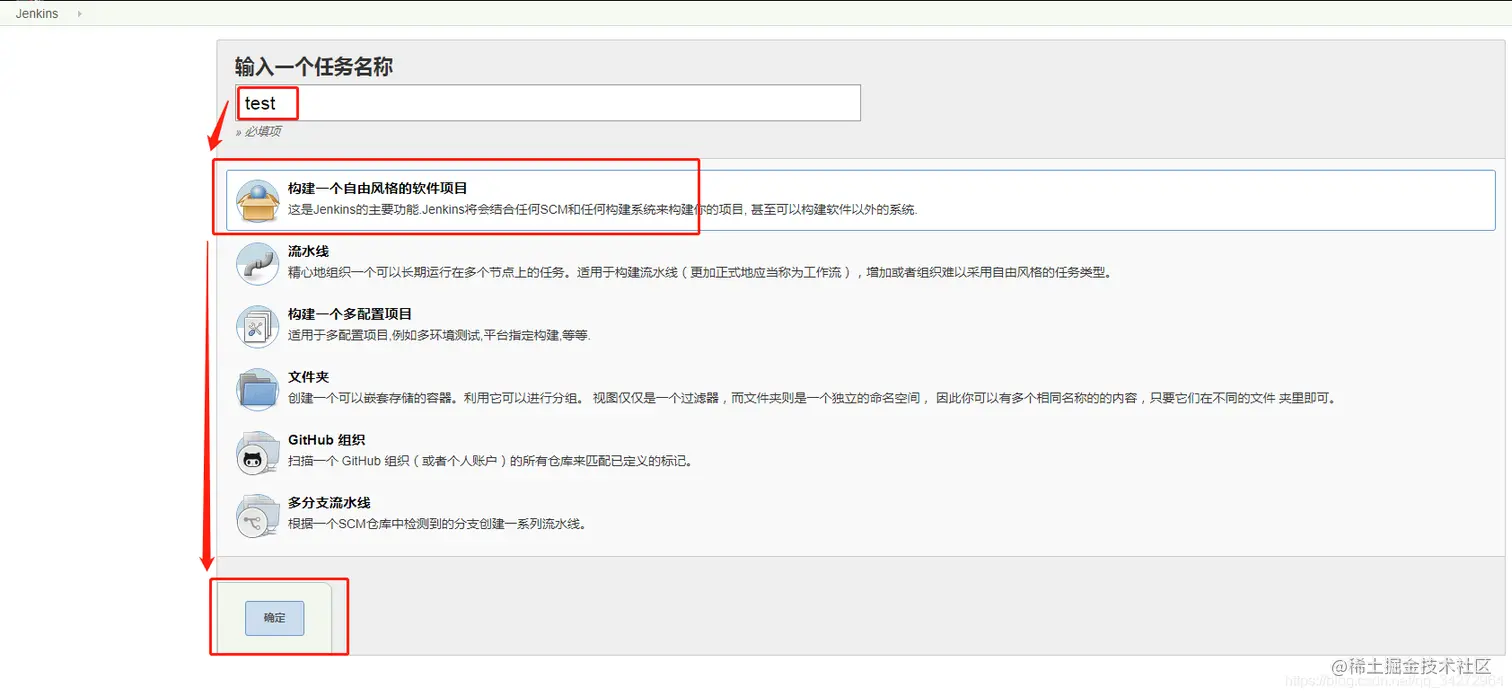Click the 输入一个任务名称 heading
1512x697 pixels.
click(x=314, y=66)
